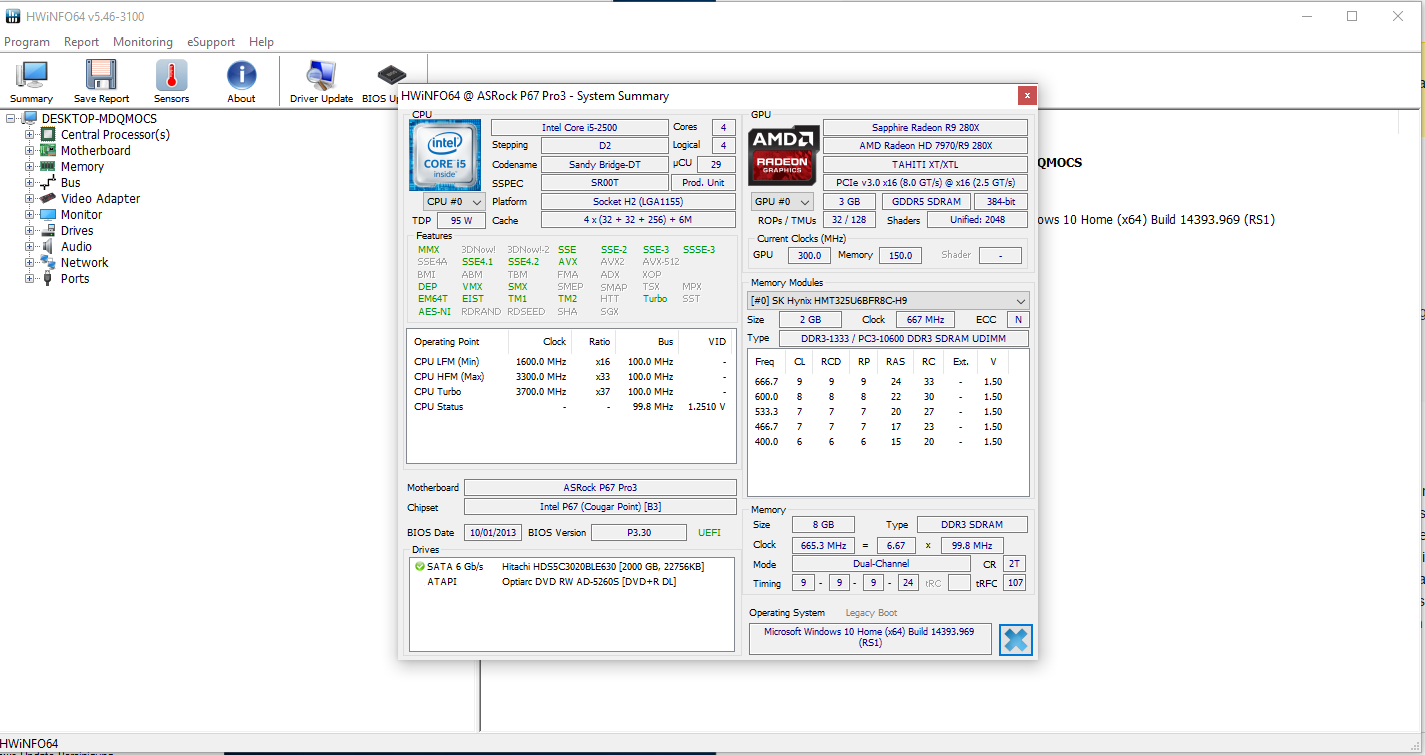Expand the Central Processor(s) node

[30, 134]
